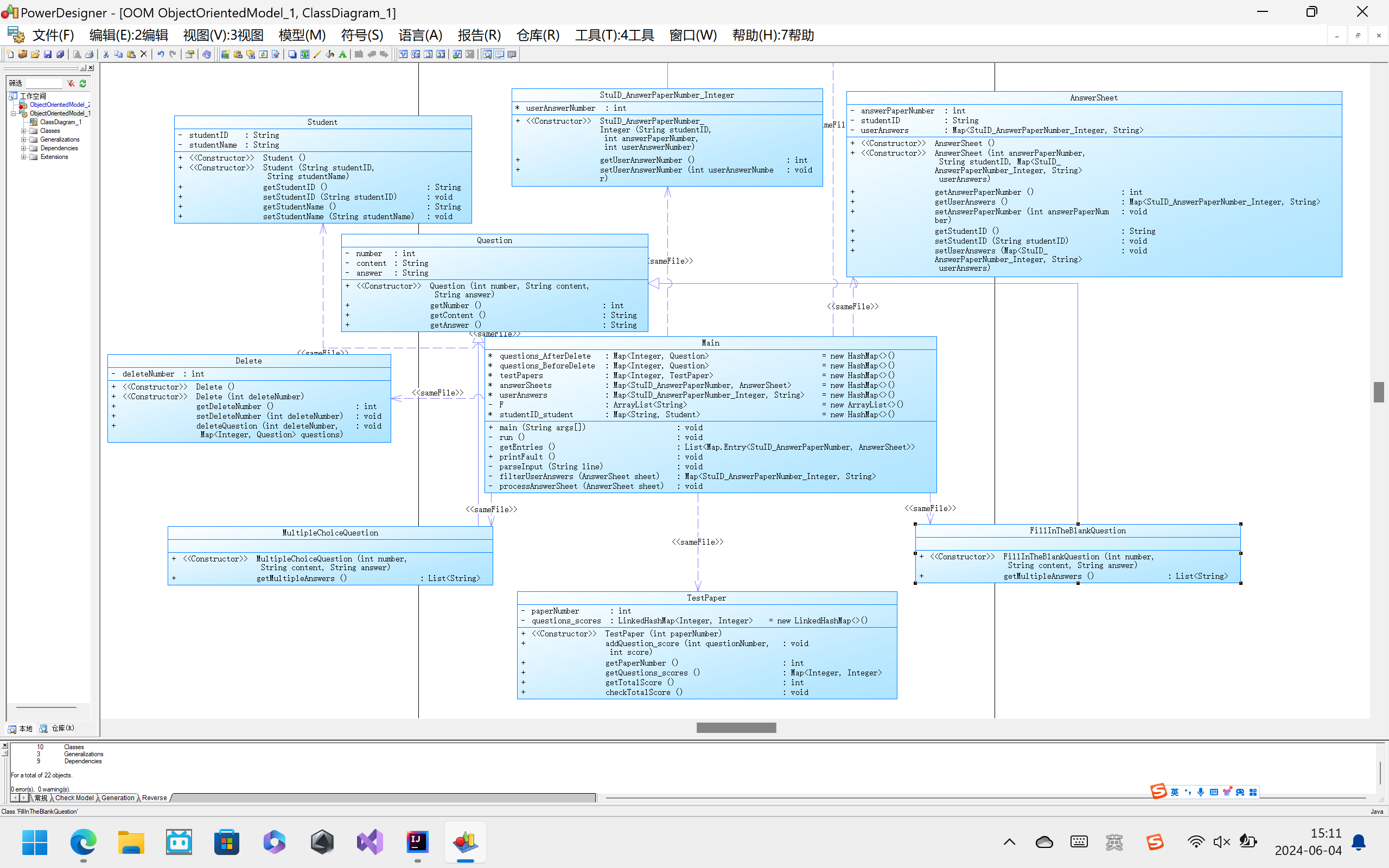Click the contextual Help icon
Image resolution: width=1389 pixels, height=868 pixels.
click(207, 55)
